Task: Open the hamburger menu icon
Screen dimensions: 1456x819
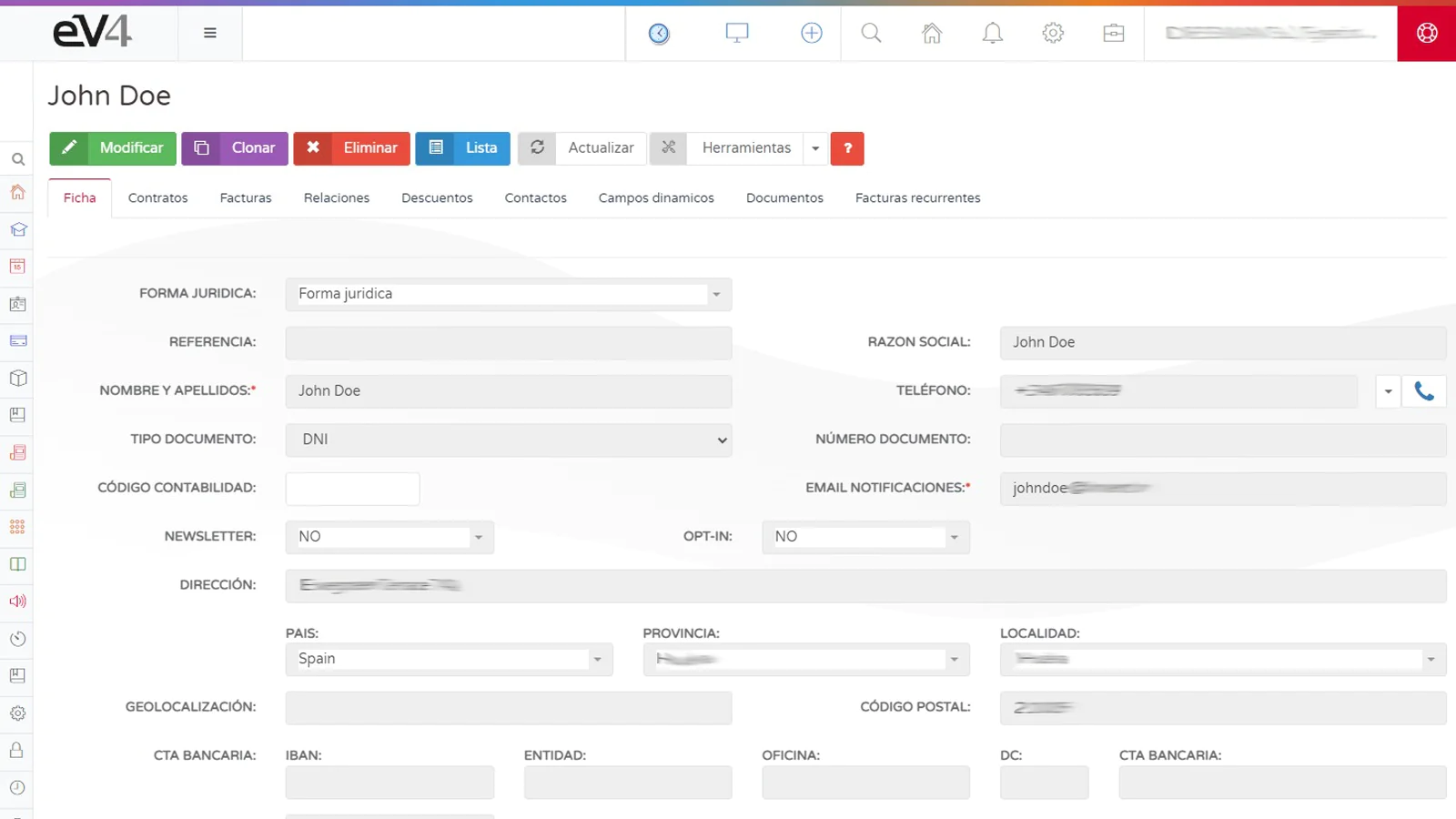Action: pos(210,33)
